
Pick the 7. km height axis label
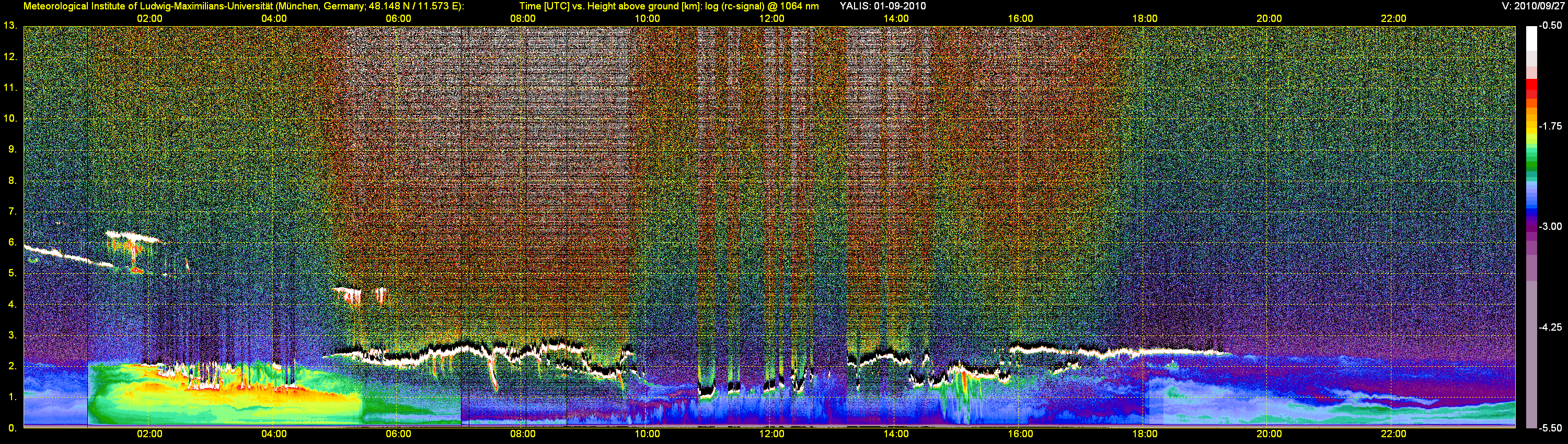pyautogui.click(x=12, y=211)
